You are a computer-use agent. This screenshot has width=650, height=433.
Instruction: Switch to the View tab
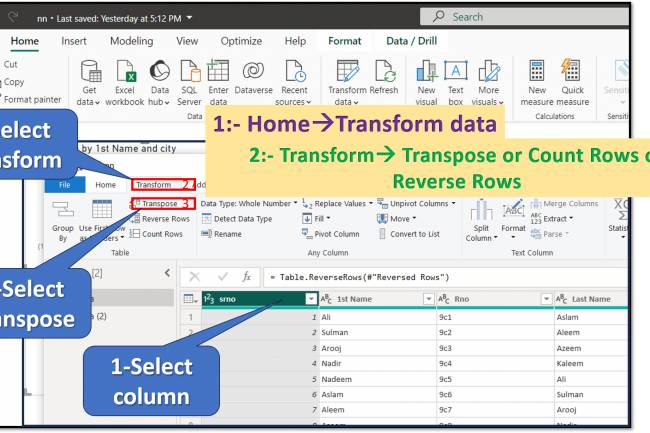pos(187,41)
